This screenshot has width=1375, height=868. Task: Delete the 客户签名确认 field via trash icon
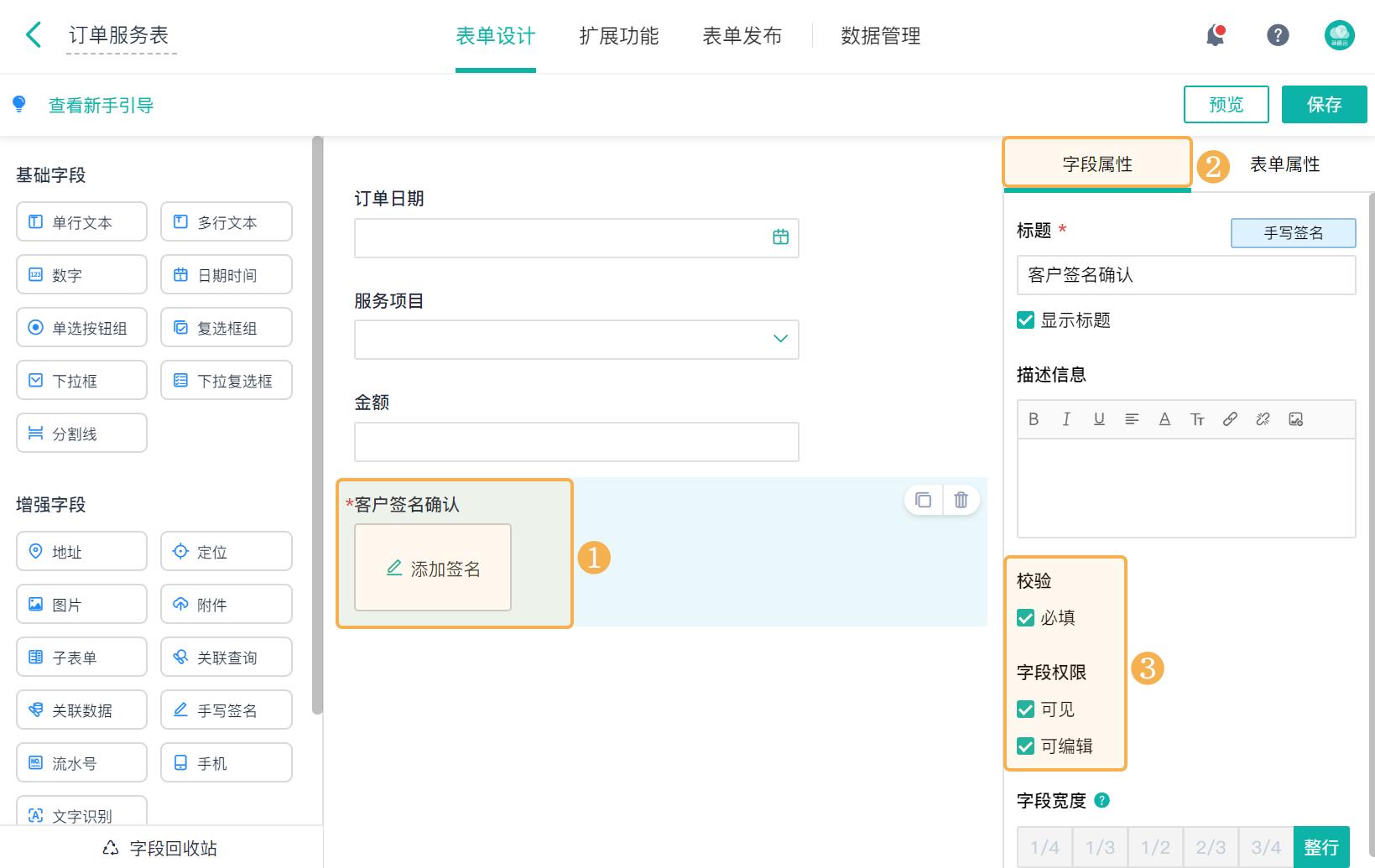coord(961,500)
